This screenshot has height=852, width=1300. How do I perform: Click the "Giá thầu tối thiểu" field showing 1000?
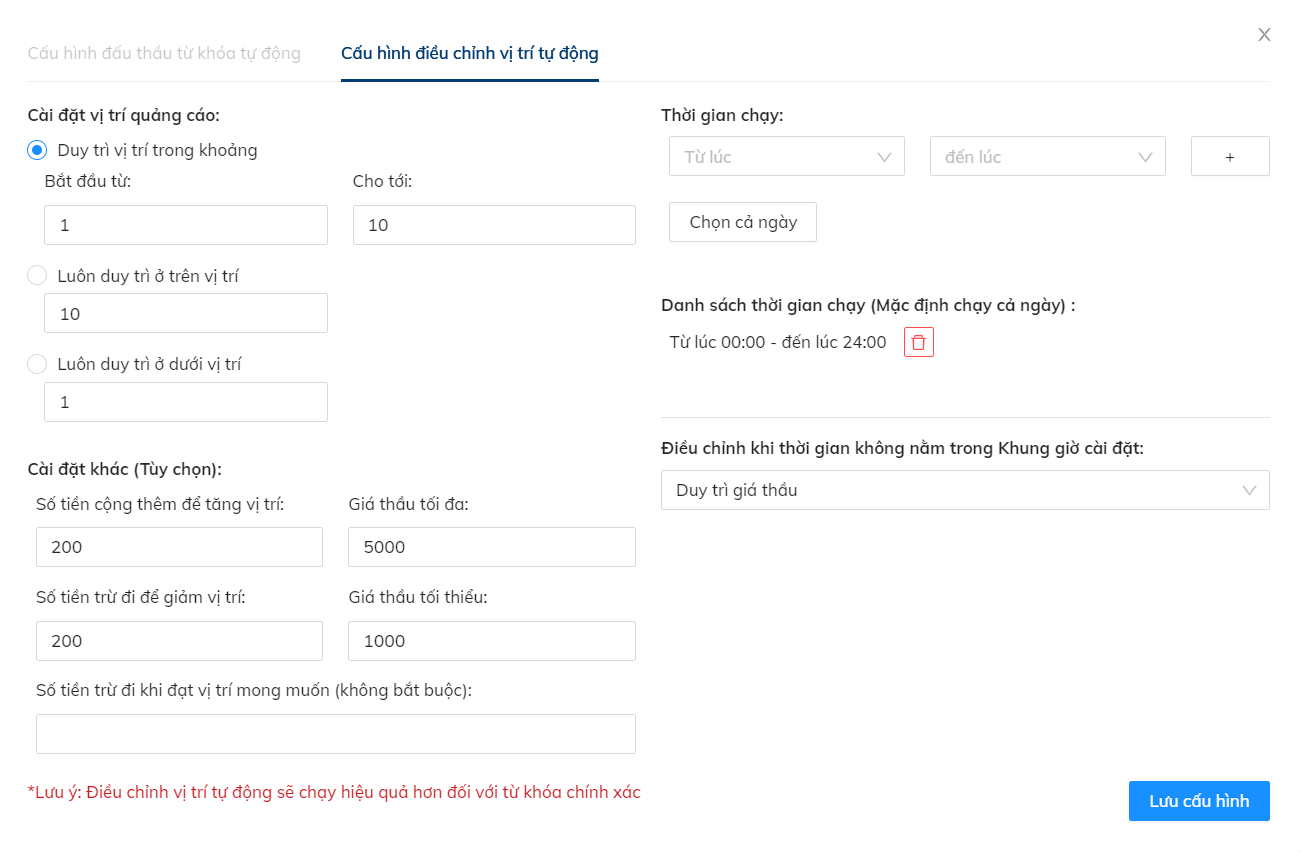click(x=491, y=640)
